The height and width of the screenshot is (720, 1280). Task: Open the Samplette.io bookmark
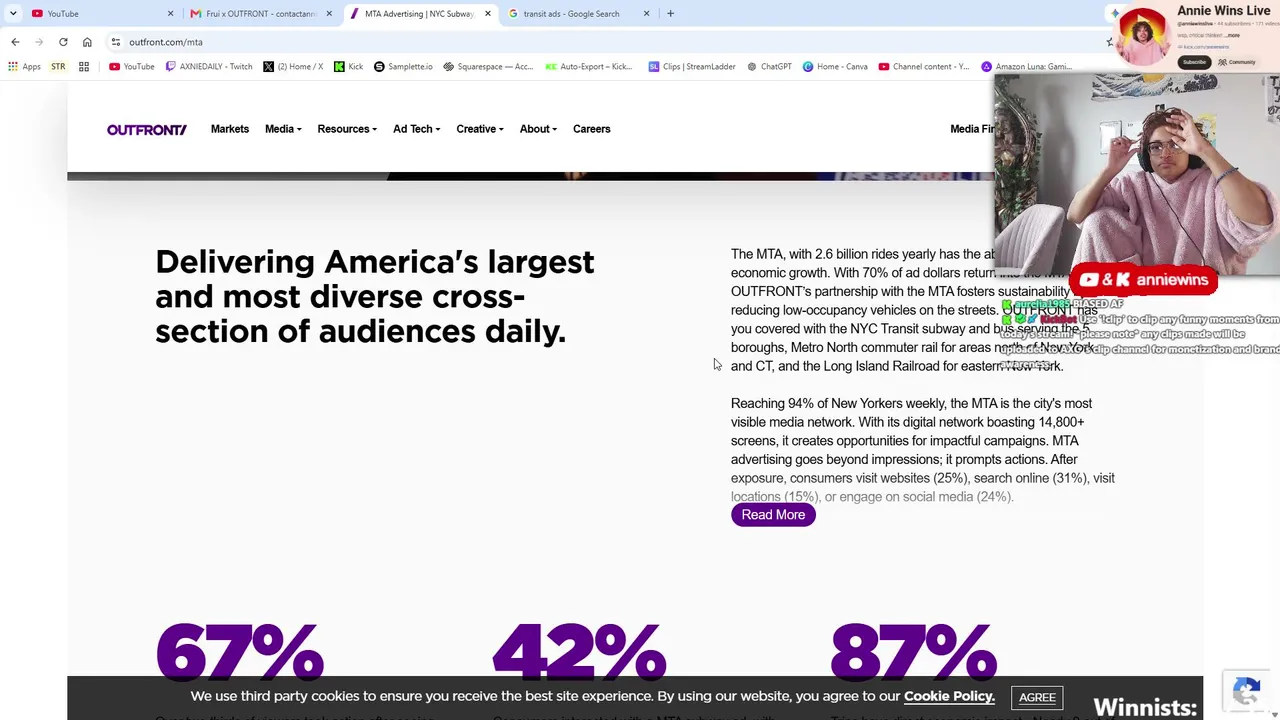[x=403, y=67]
